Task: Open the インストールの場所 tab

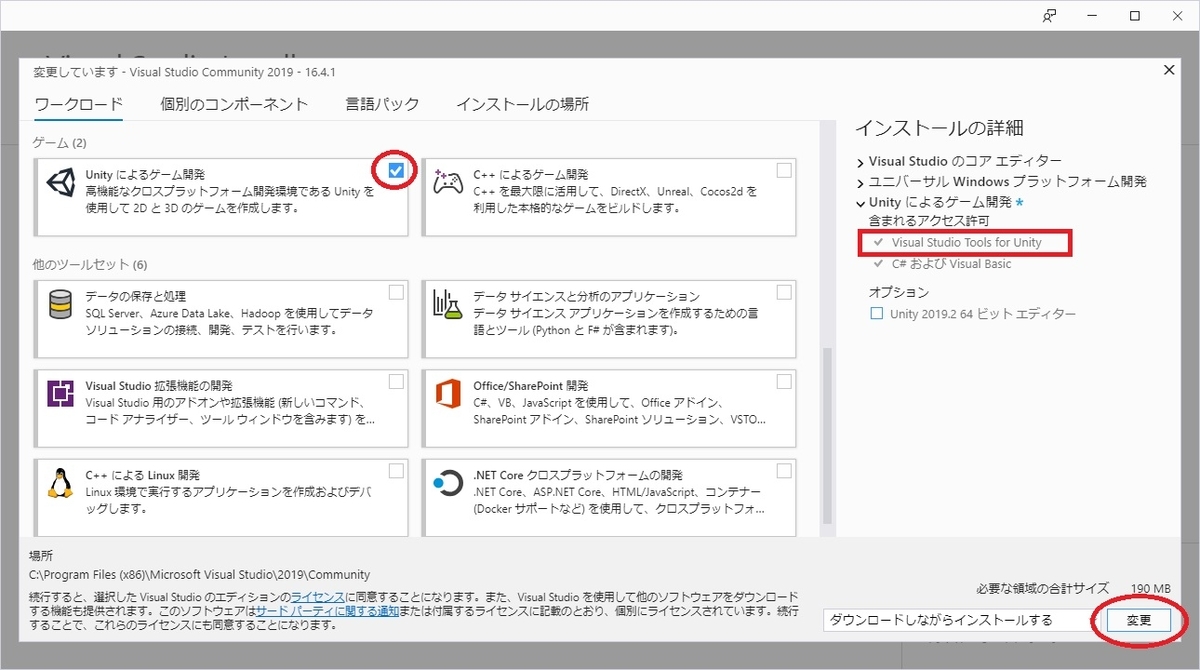Action: (522, 104)
